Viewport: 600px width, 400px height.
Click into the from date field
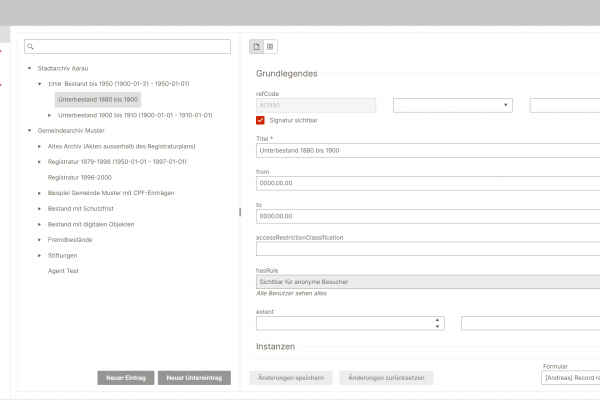click(428, 183)
